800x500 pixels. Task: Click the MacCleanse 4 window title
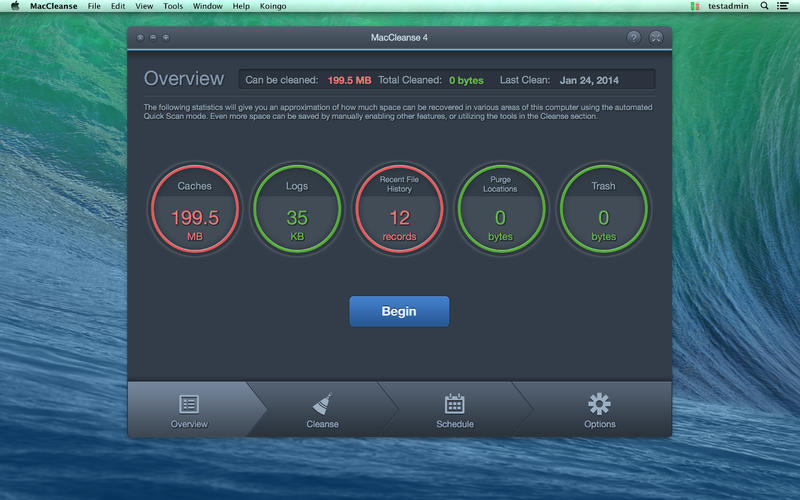tap(399, 37)
